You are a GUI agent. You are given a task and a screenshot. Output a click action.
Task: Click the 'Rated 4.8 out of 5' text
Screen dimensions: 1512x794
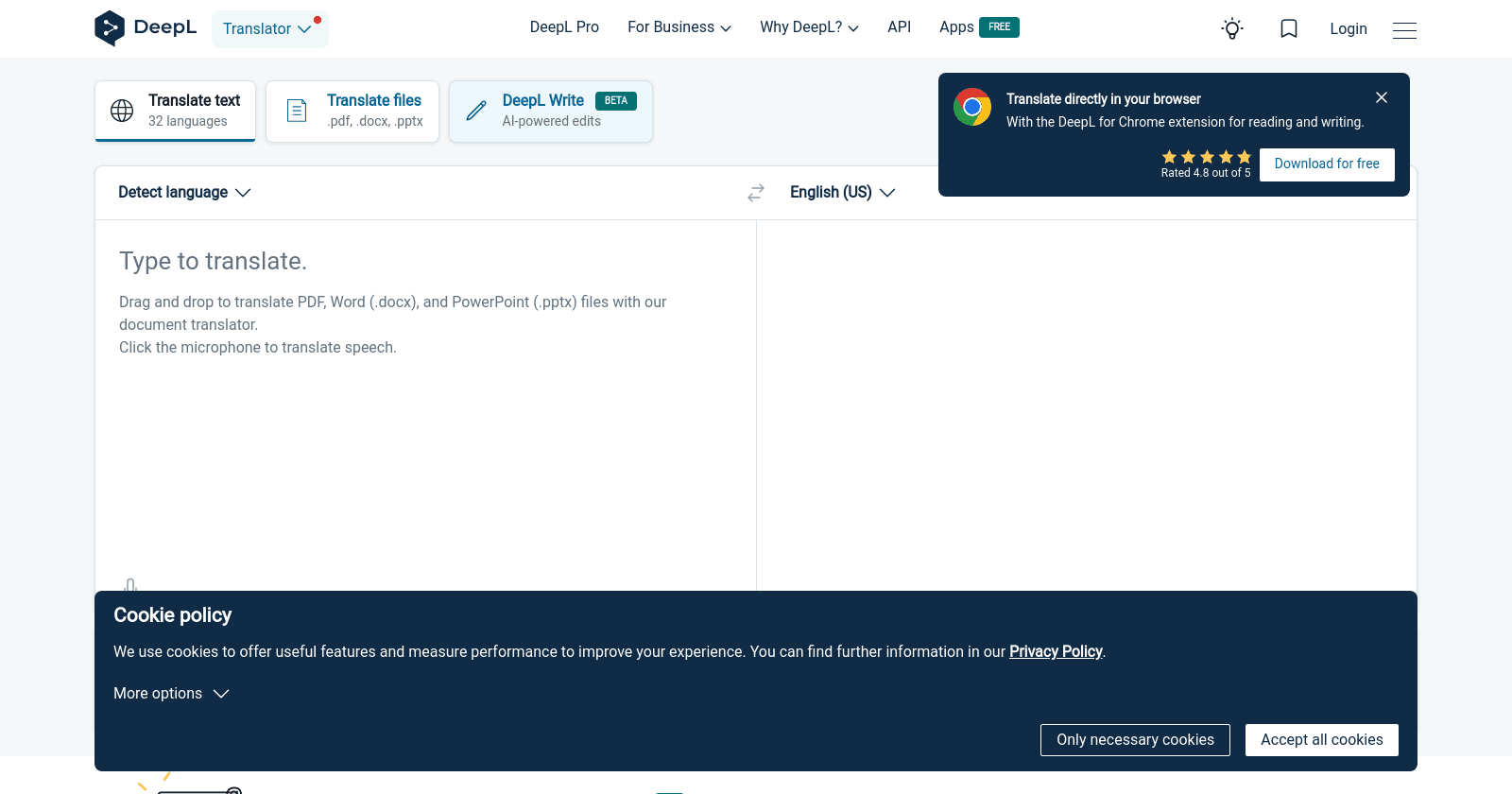1206,173
